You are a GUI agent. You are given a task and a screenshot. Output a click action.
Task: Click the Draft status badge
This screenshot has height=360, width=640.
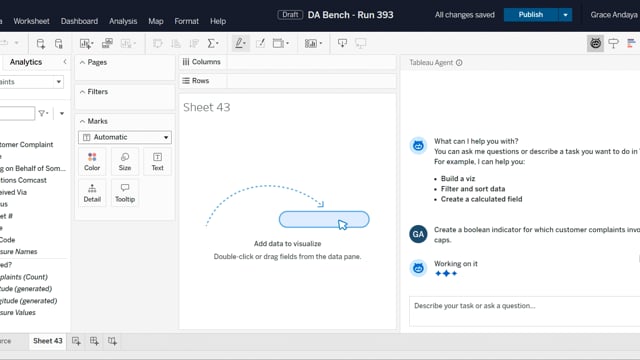coord(290,15)
